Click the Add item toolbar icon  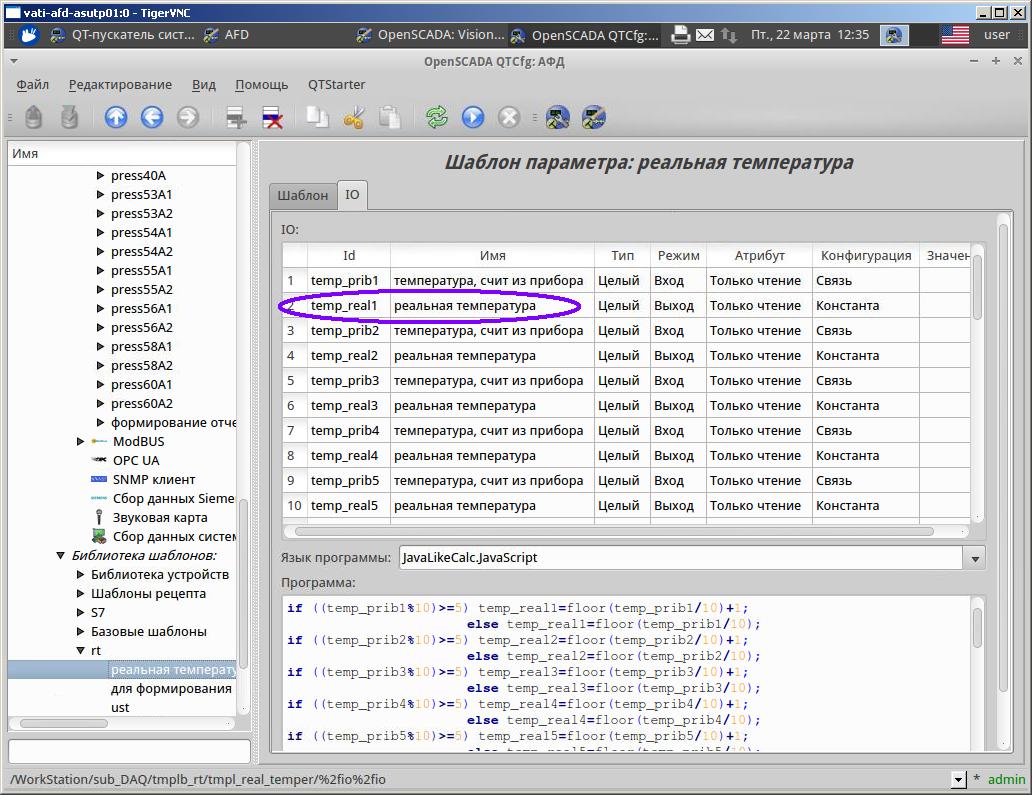[236, 118]
